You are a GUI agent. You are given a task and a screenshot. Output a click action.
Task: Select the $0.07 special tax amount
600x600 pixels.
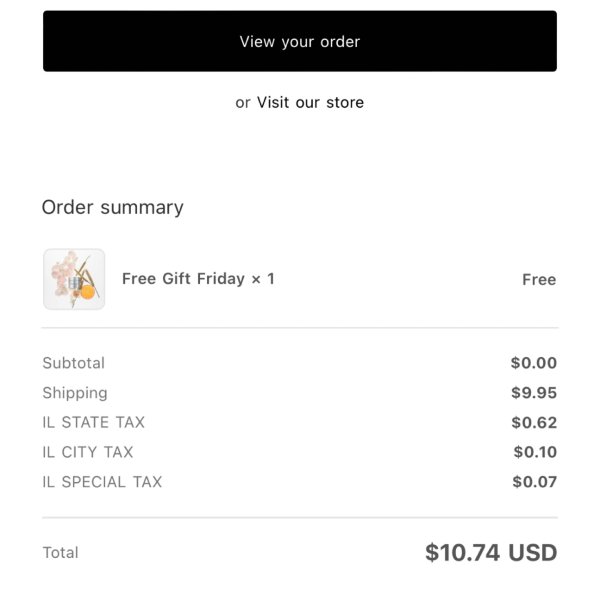click(535, 482)
